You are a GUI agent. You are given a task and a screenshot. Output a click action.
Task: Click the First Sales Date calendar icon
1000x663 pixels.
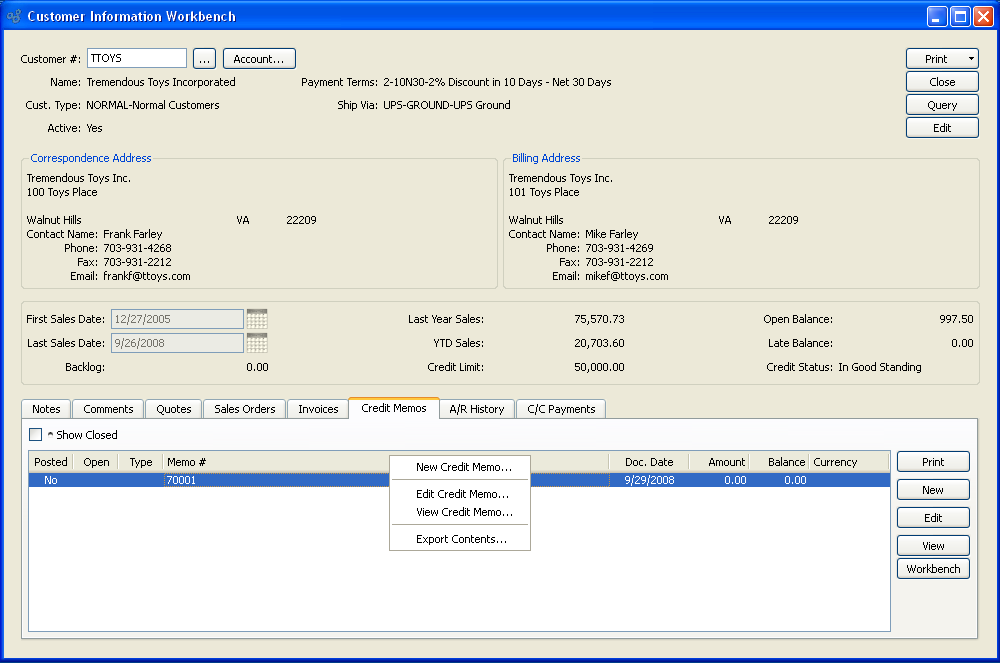[257, 319]
